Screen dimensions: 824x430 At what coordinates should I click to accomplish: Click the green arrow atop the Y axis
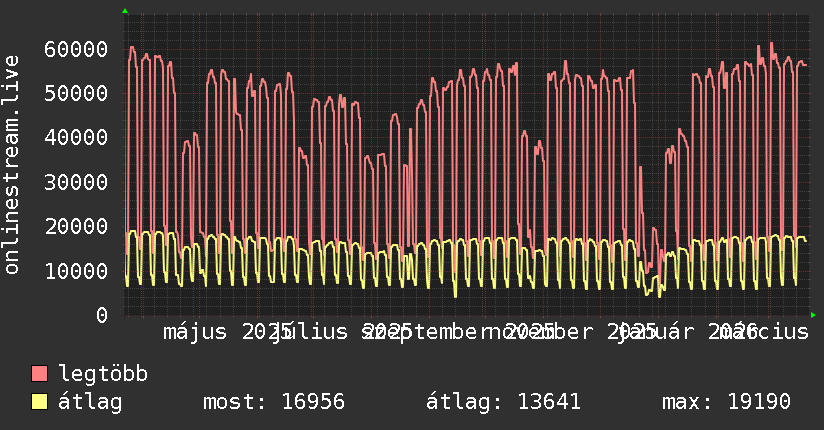[x=125, y=11]
